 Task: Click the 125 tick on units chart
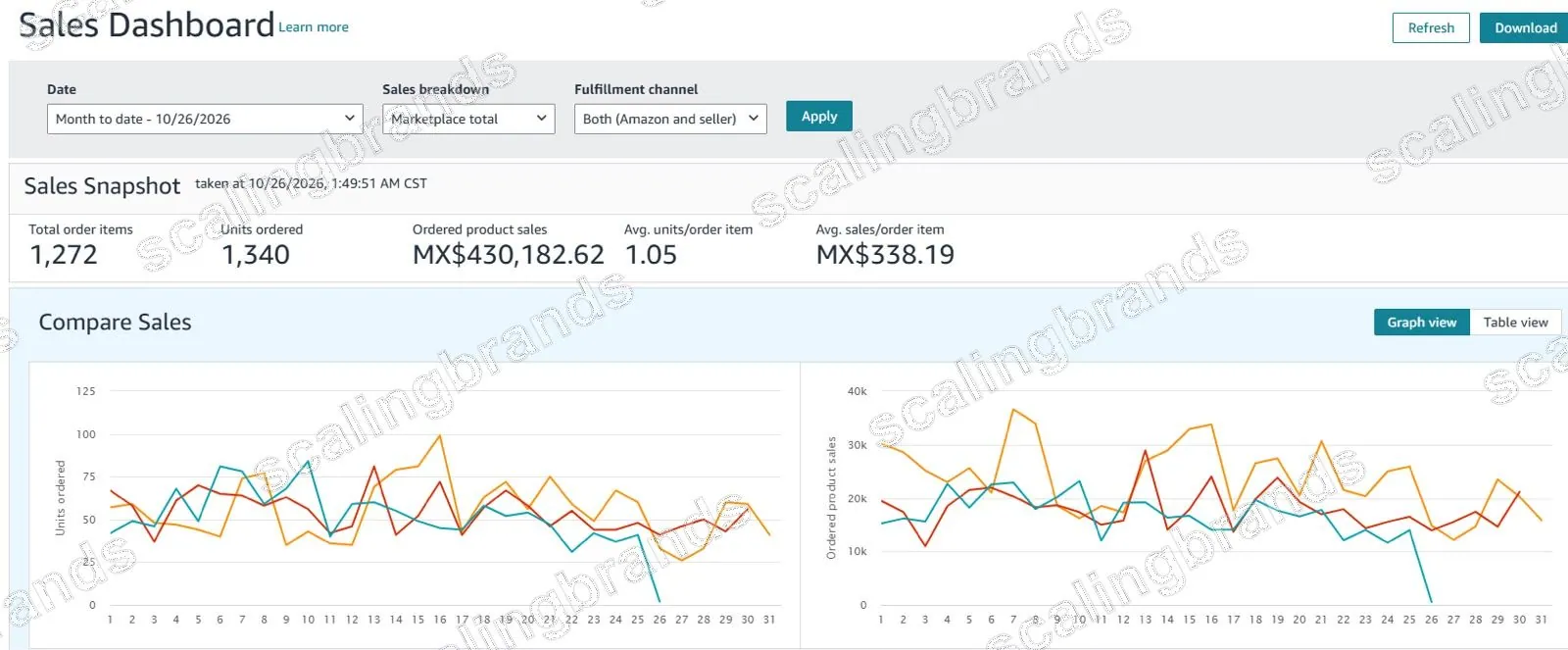tap(86, 391)
